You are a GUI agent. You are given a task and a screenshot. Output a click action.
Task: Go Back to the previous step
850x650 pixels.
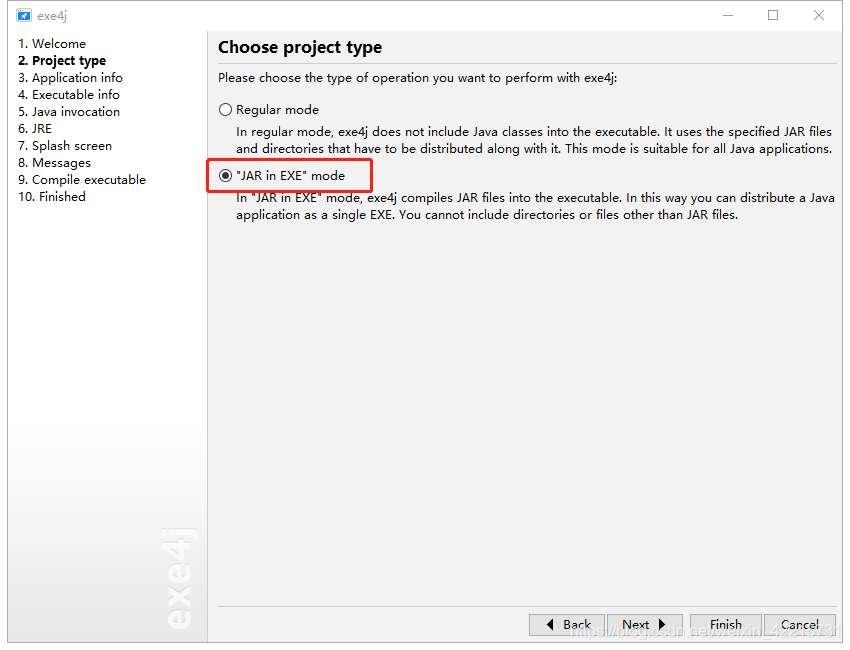click(567, 625)
